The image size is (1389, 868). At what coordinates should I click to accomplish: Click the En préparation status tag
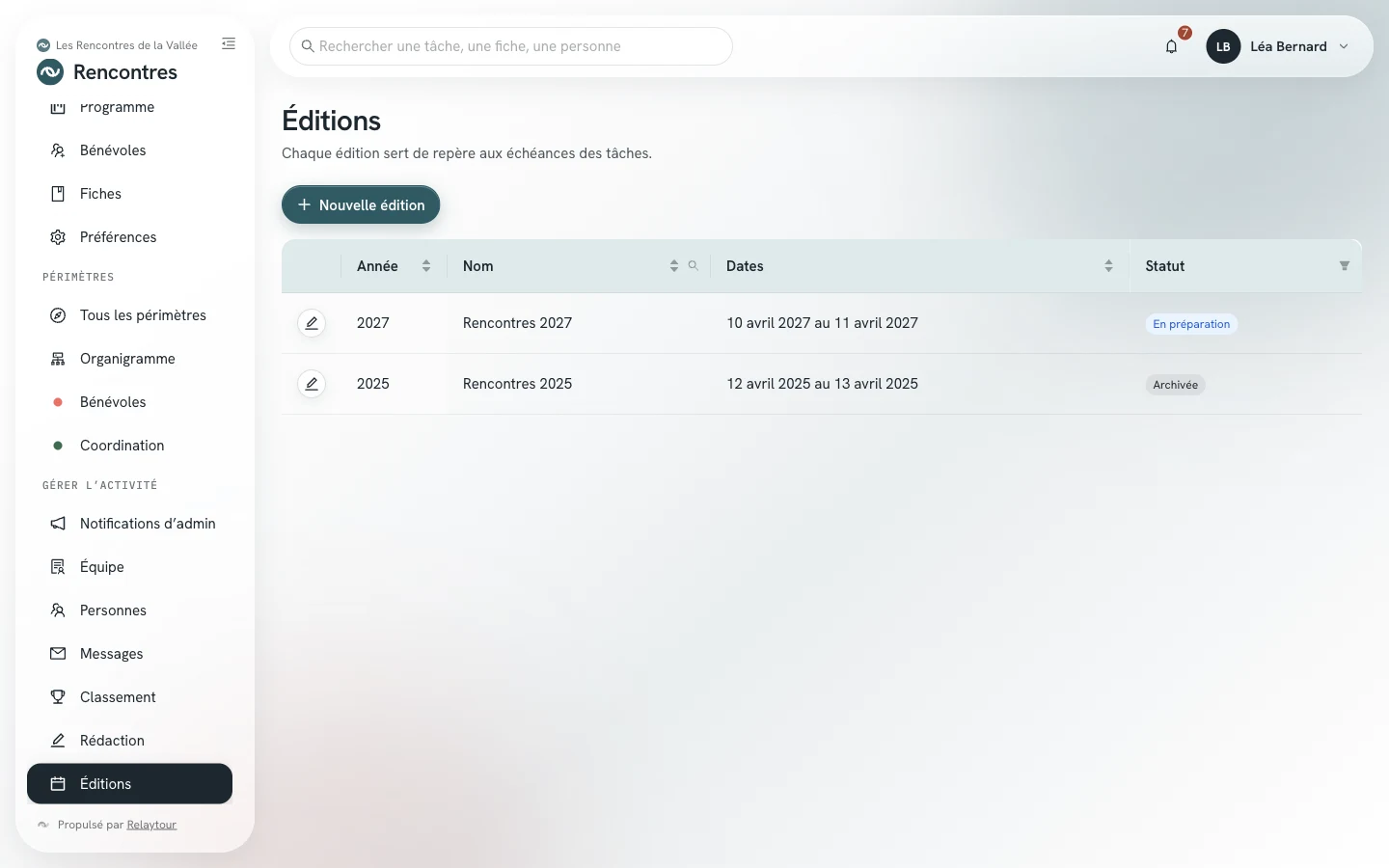tap(1191, 324)
